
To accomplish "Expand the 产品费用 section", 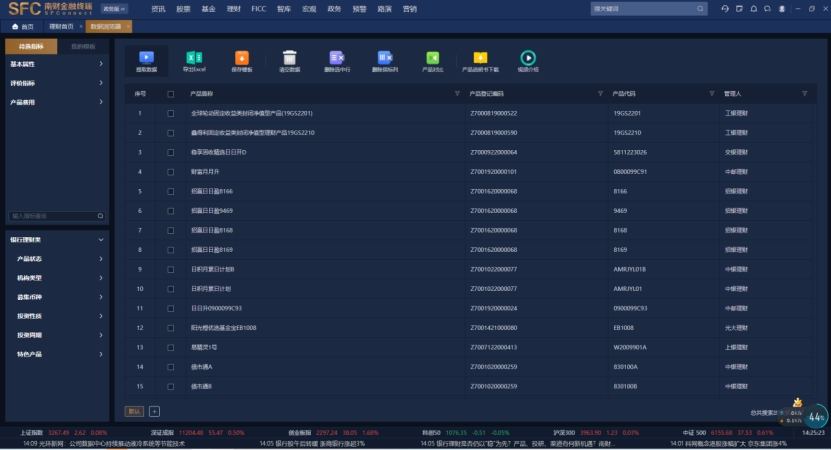I will point(56,102).
